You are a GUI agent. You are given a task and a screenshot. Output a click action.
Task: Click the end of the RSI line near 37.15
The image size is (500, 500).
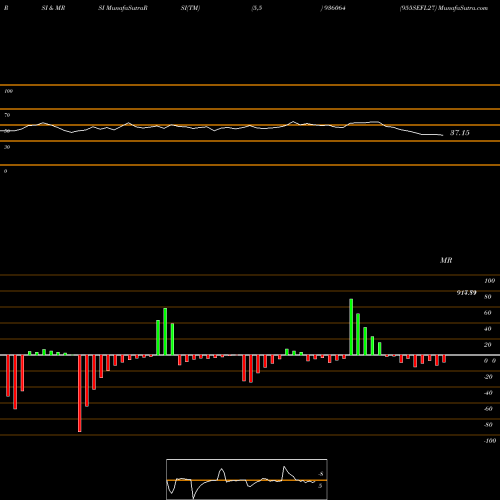pos(442,135)
